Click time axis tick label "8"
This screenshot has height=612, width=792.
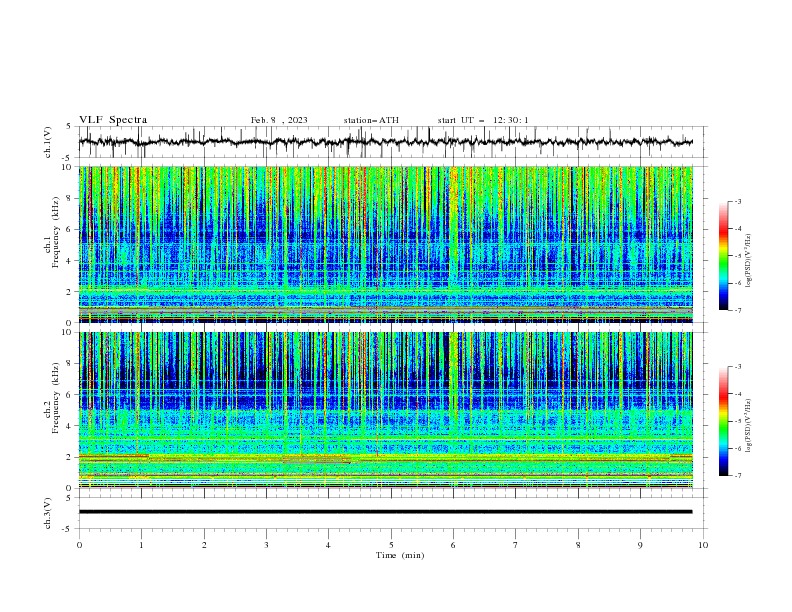578,545
